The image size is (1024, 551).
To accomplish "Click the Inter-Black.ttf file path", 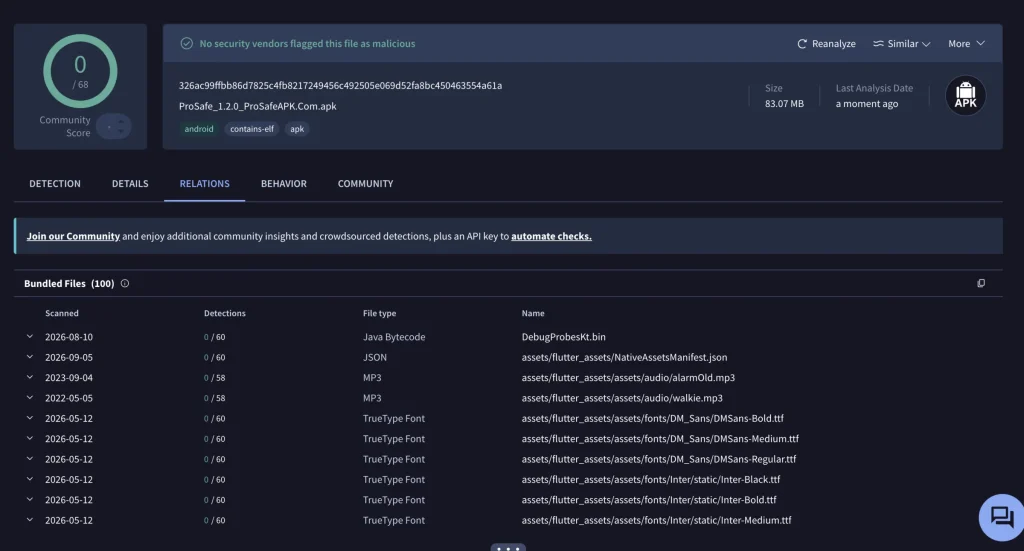I will click(651, 479).
